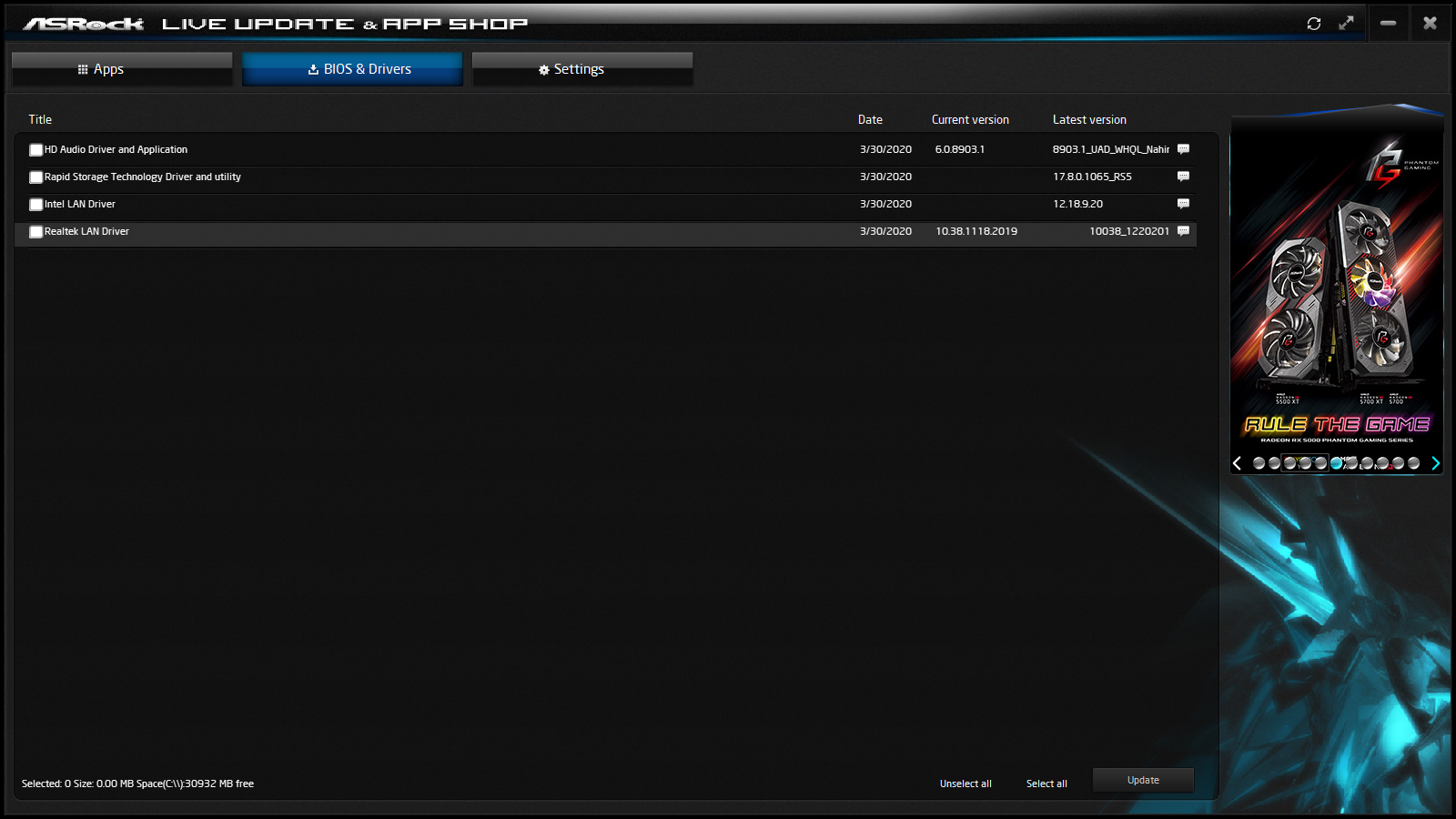The image size is (1456, 819).
Task: Jump to the first banner carousel dot
Action: pos(1259,463)
